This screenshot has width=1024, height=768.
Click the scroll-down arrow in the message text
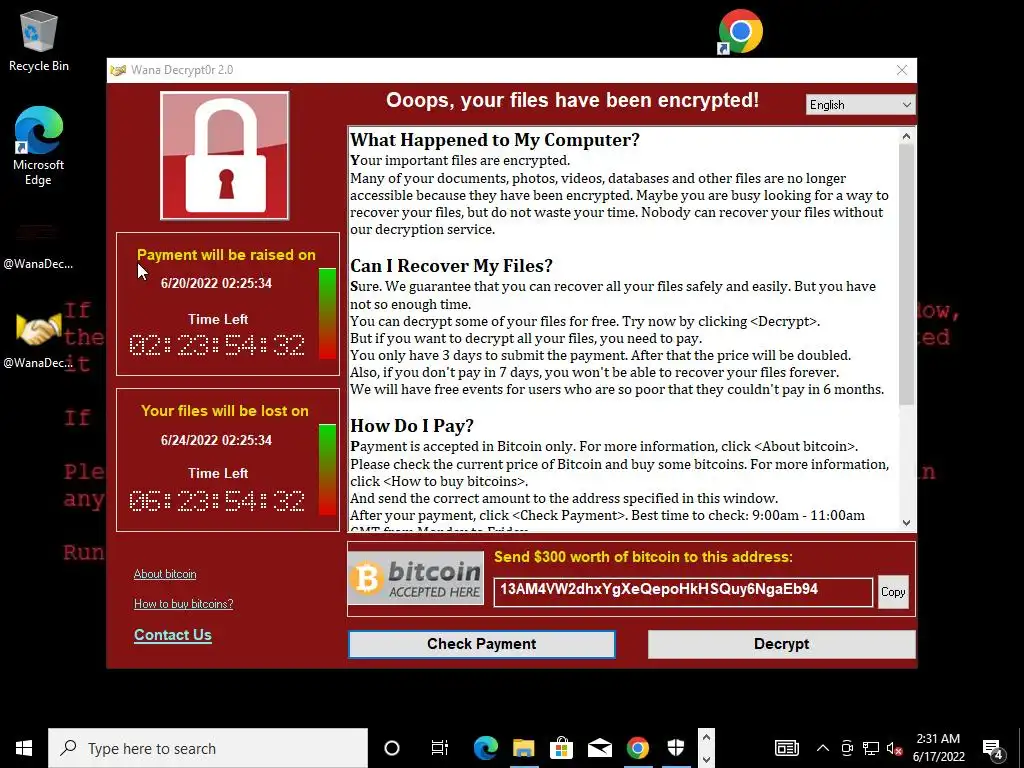click(906, 522)
